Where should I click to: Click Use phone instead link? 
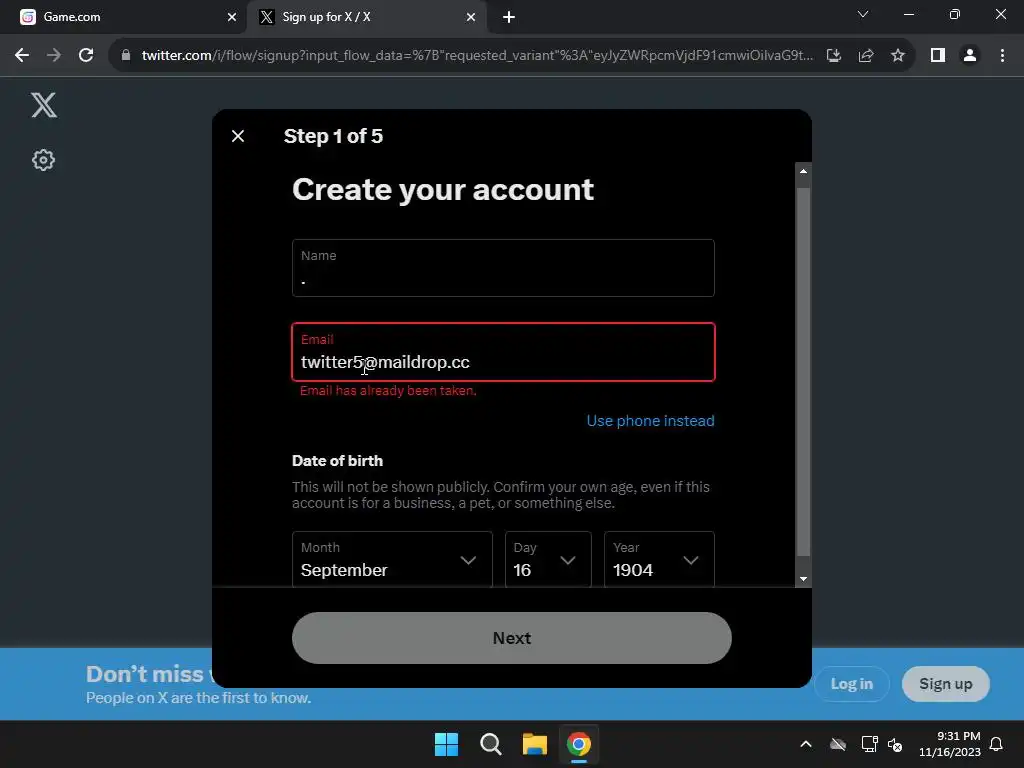coord(650,421)
